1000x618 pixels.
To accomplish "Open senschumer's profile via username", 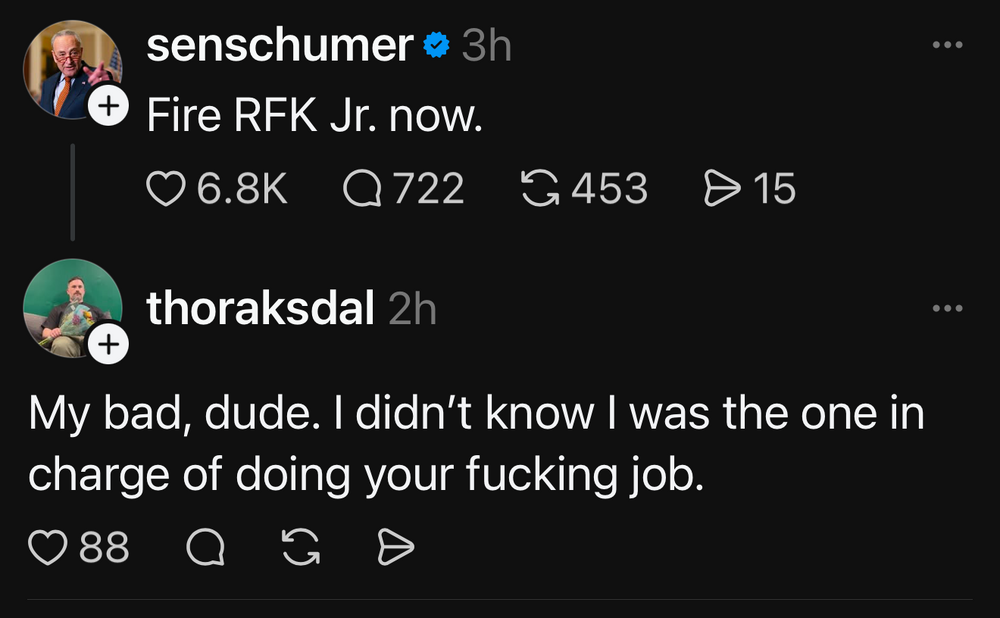I will click(279, 46).
